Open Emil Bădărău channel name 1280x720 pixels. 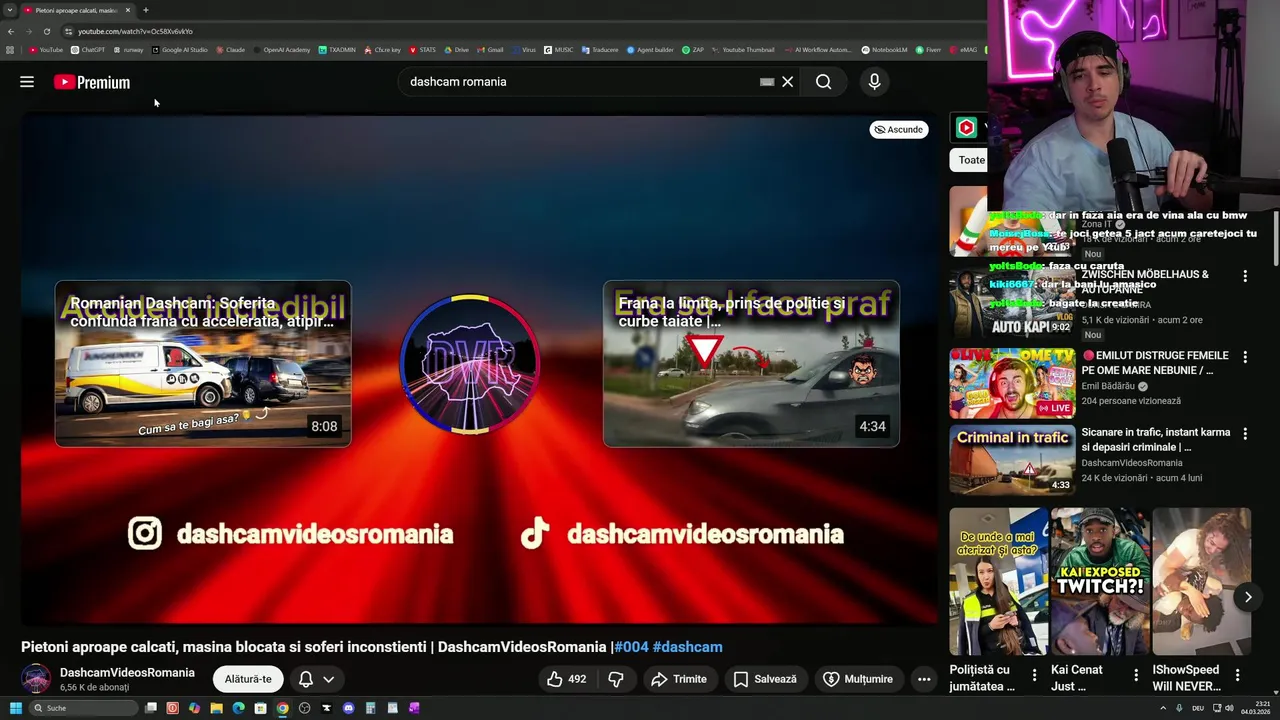(x=1108, y=386)
